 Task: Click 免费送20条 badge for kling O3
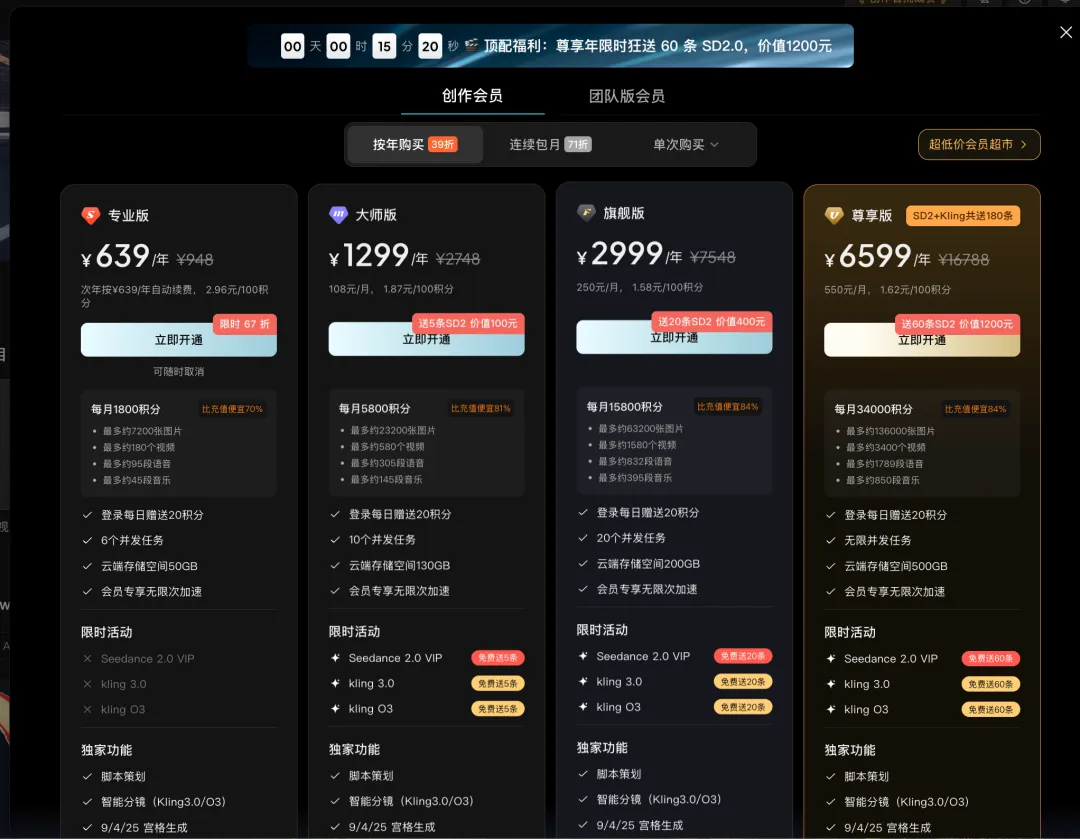[742, 707]
